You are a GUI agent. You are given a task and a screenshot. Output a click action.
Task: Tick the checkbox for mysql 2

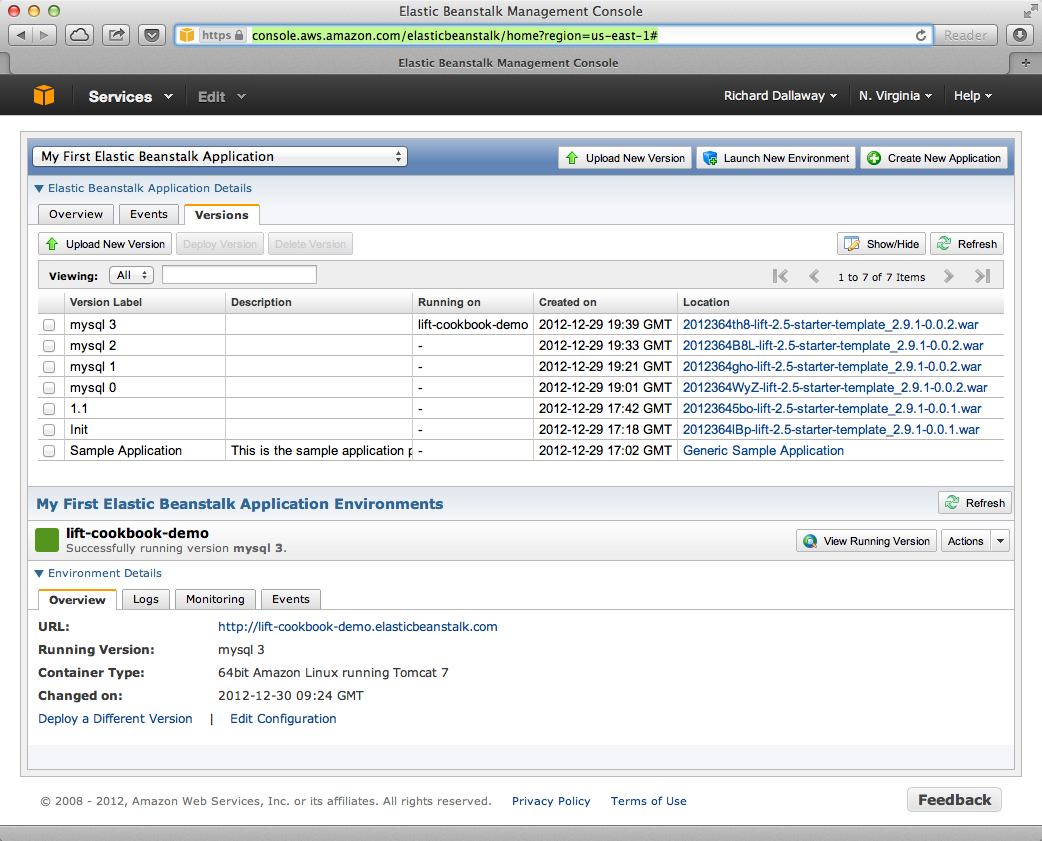tap(49, 346)
